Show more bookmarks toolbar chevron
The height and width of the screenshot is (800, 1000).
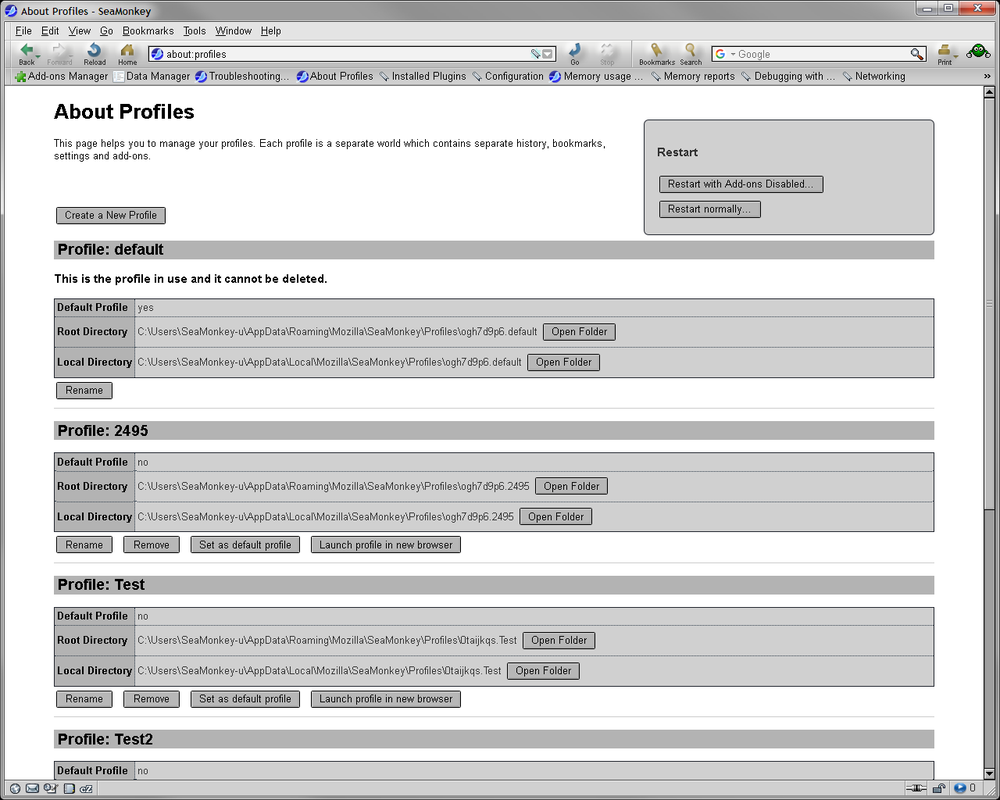(x=987, y=76)
